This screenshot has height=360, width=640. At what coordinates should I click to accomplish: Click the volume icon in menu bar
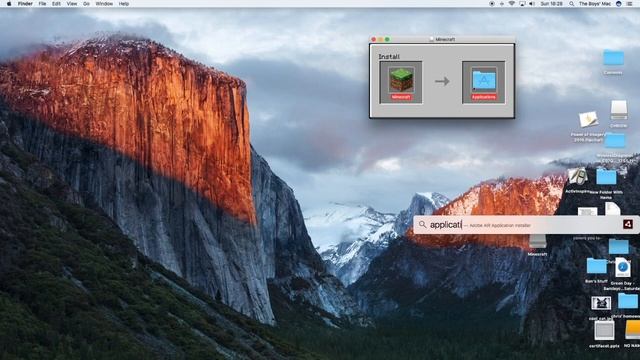[532, 4]
